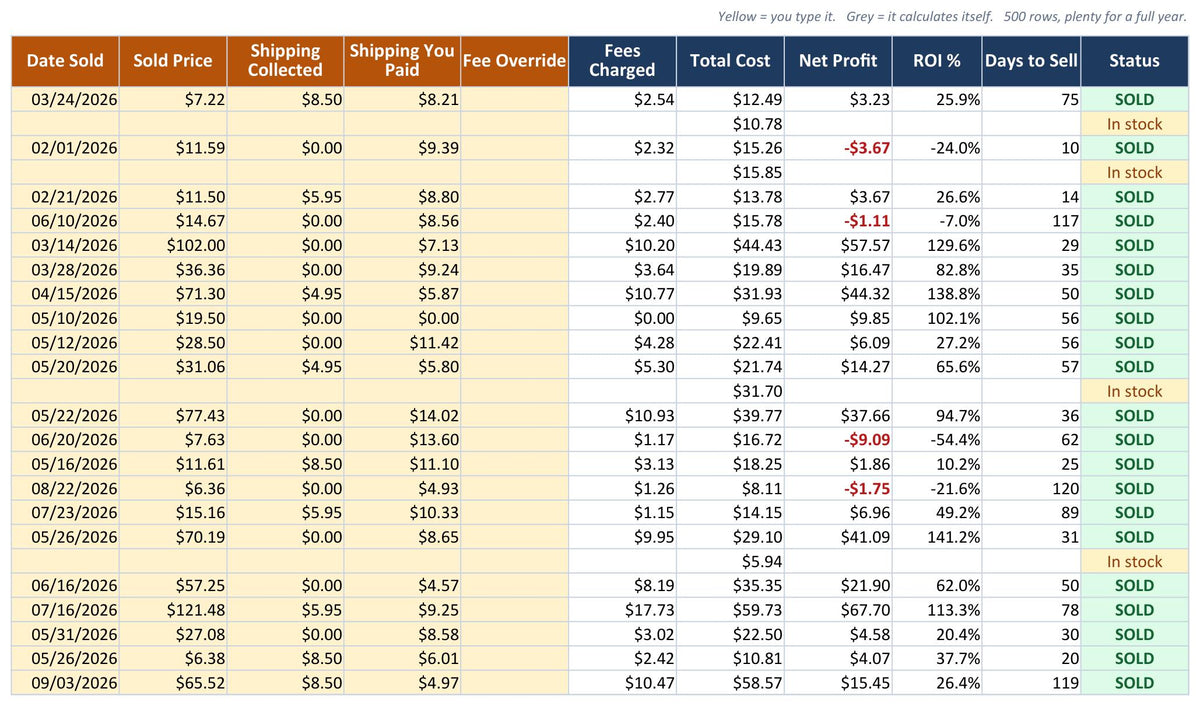
Task: Select sold price $102.00
Action: click(x=173, y=245)
